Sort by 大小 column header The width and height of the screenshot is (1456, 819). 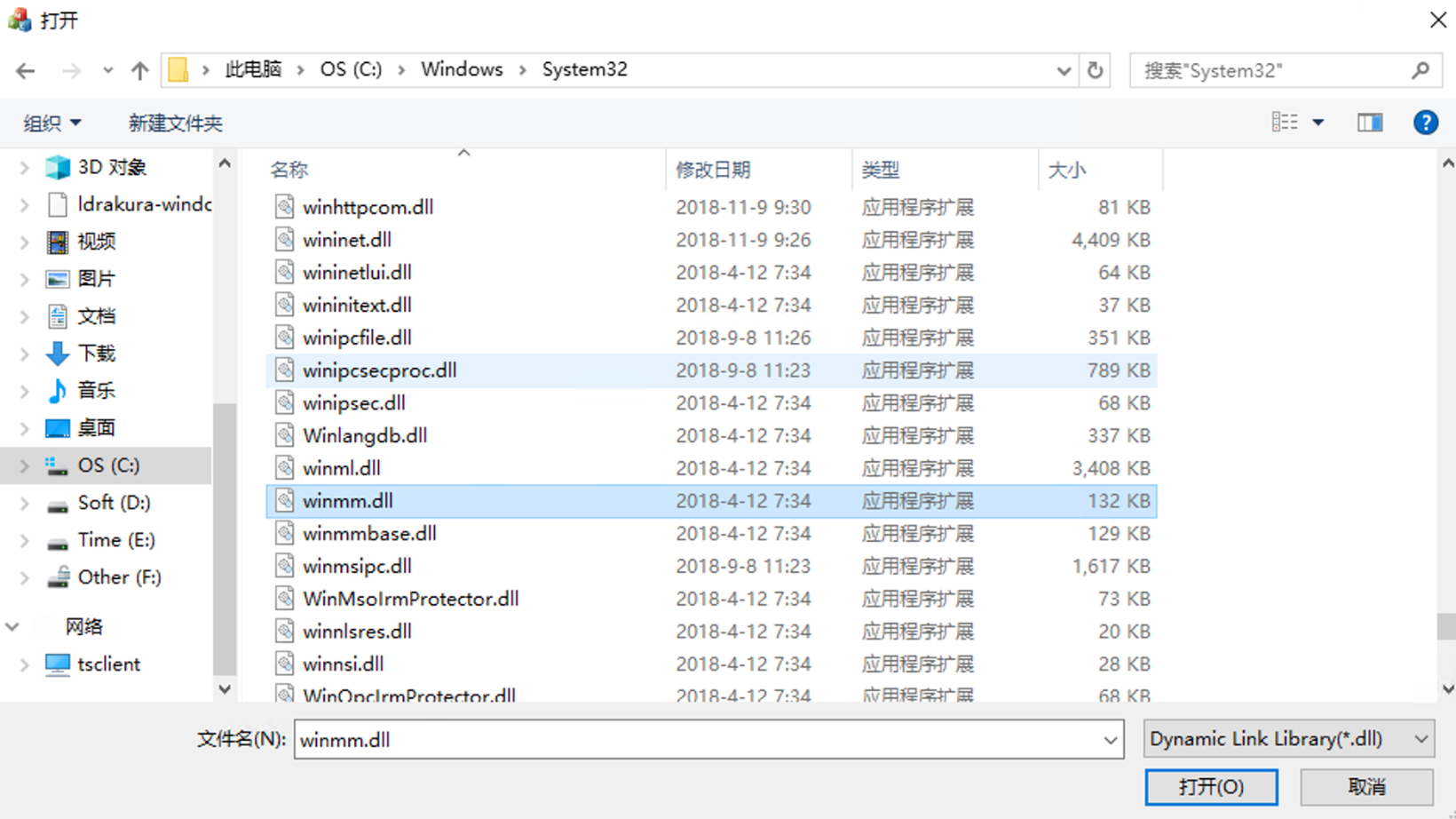pos(1100,170)
